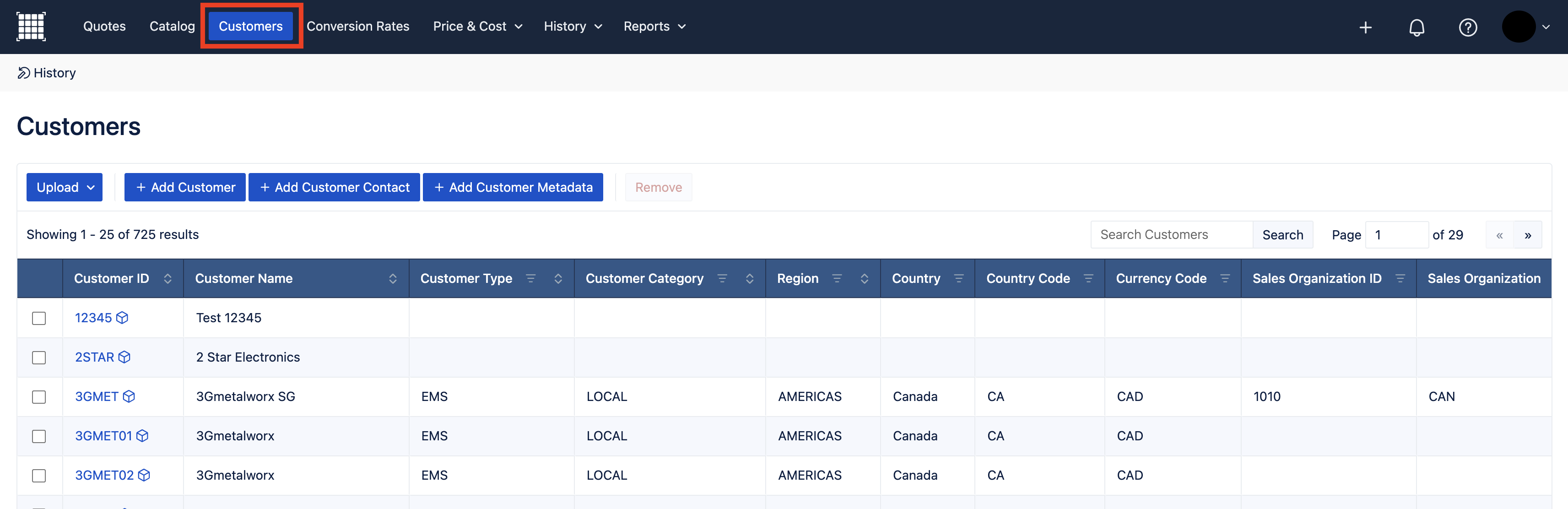Screen dimensions: 1568x509
Task: Click the grid app logo icon
Action: 31,27
